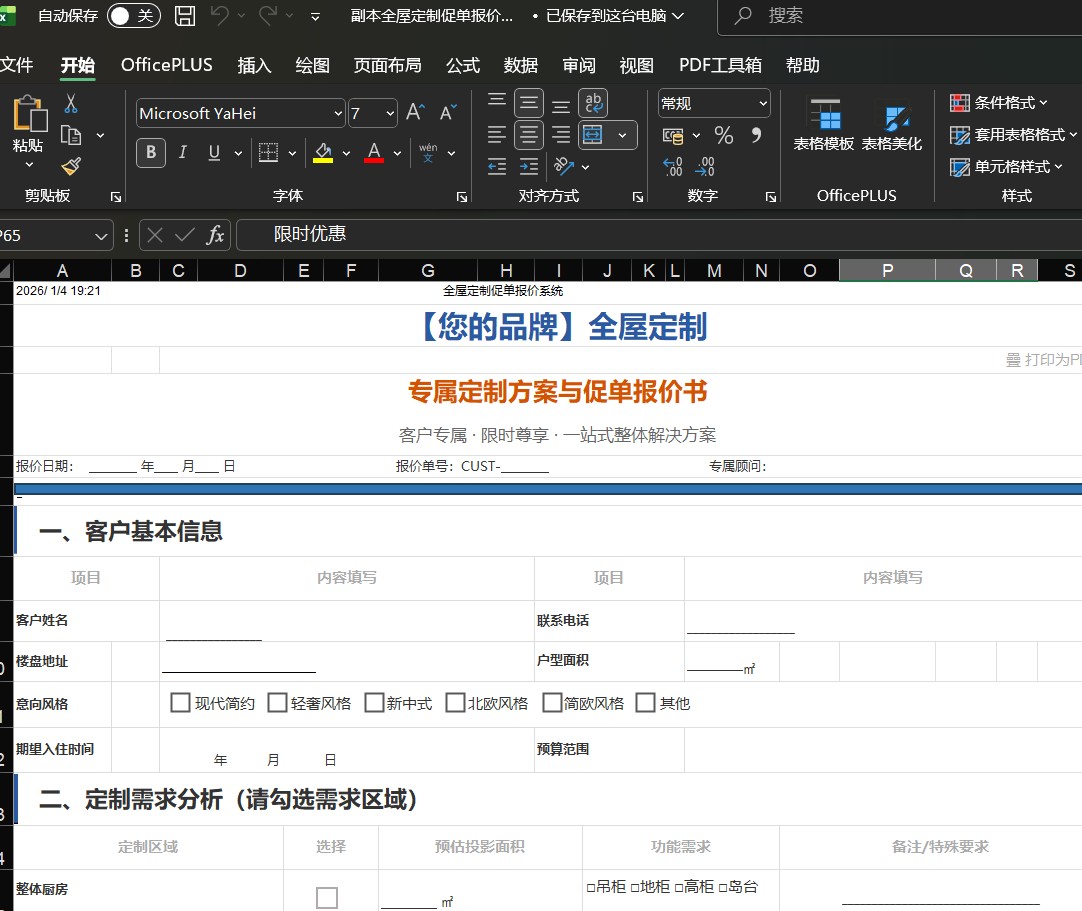Toggle Wrap Text in the alignment group
Screen dimensions: 1082x911
[593, 103]
